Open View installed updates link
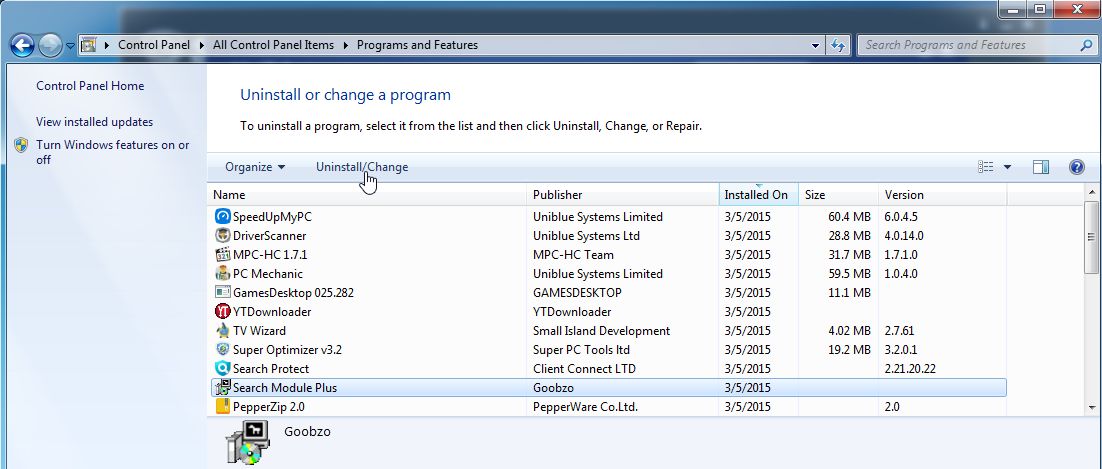Image resolution: width=1102 pixels, height=469 pixels. [x=94, y=122]
